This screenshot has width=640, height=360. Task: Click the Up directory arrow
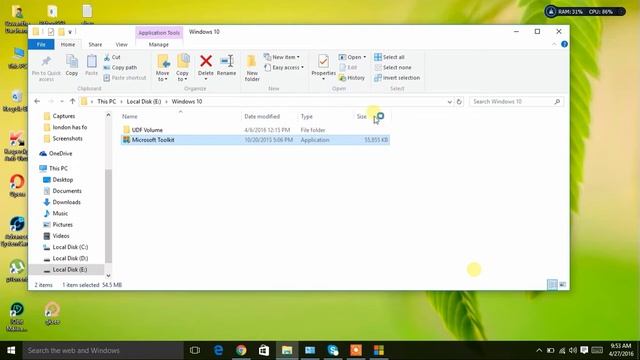click(x=72, y=101)
